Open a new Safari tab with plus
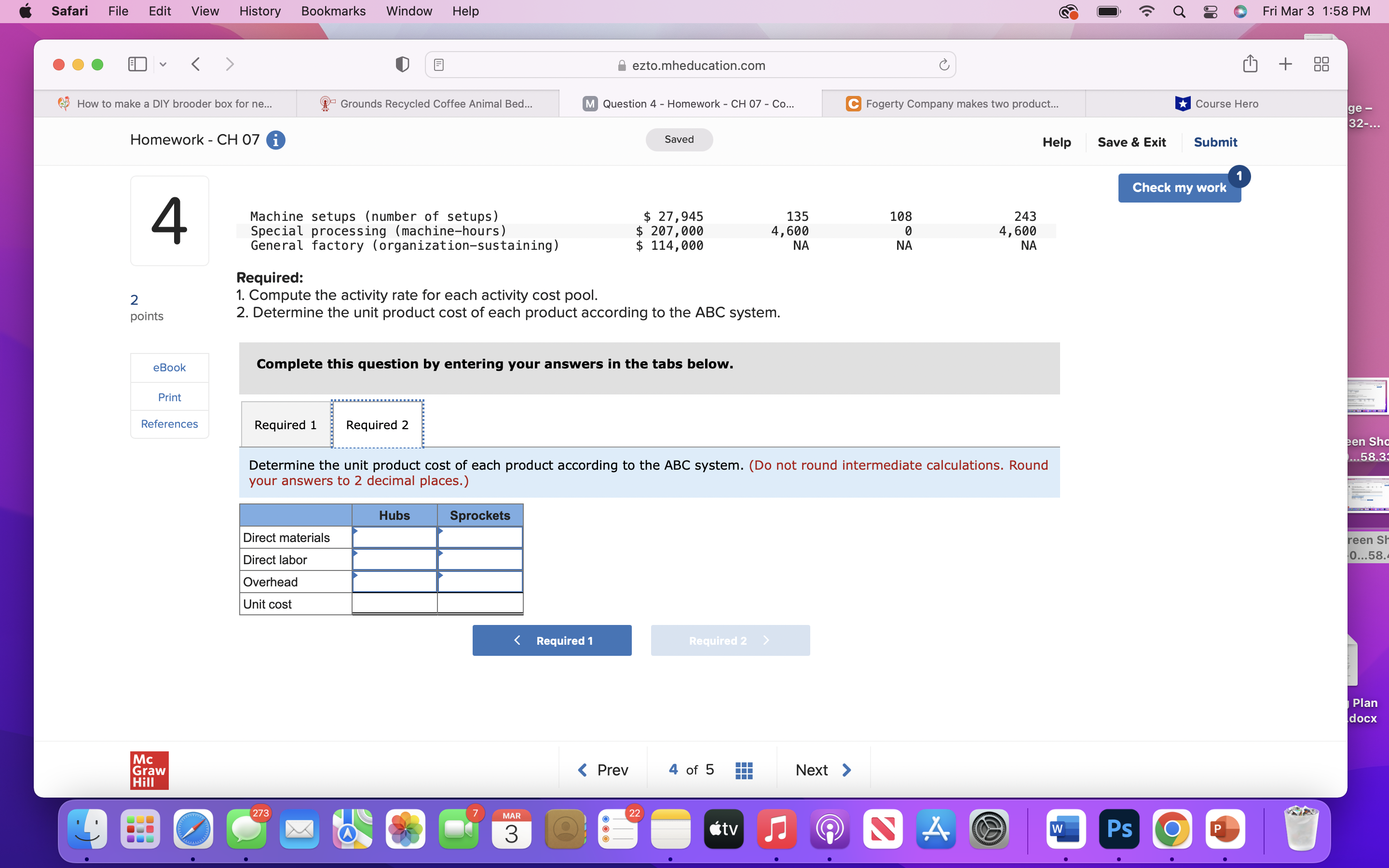Screen dimensions: 1389x868 click(1285, 64)
